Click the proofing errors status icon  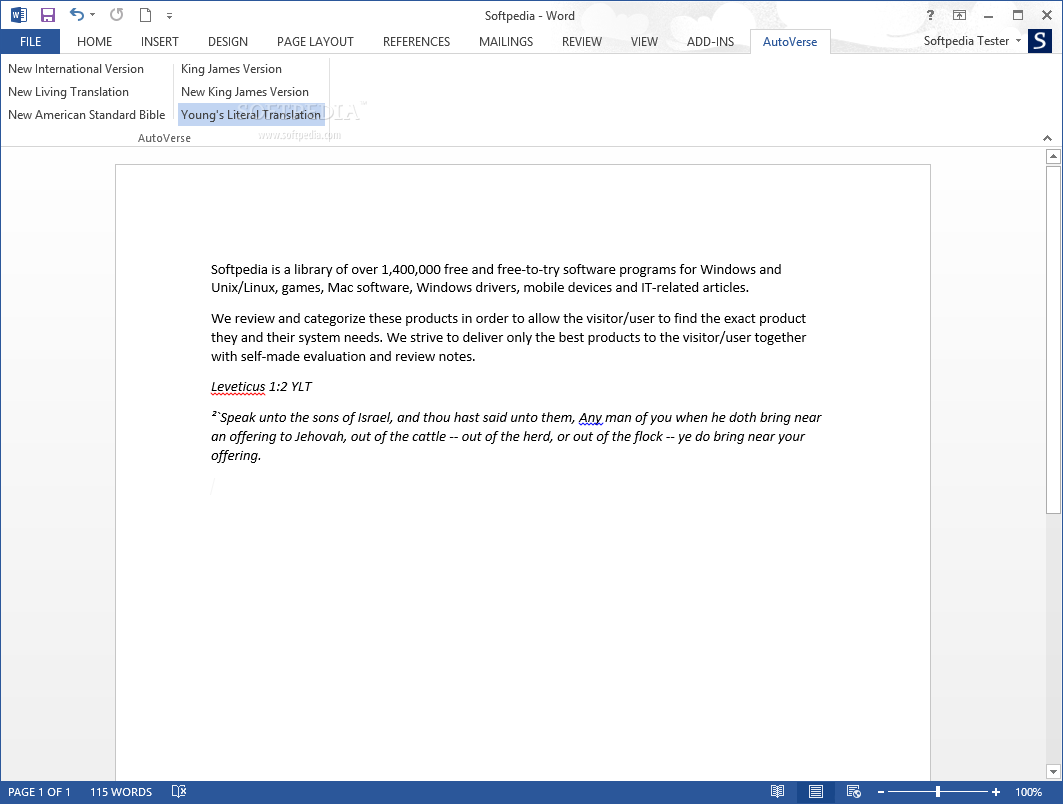(x=179, y=792)
